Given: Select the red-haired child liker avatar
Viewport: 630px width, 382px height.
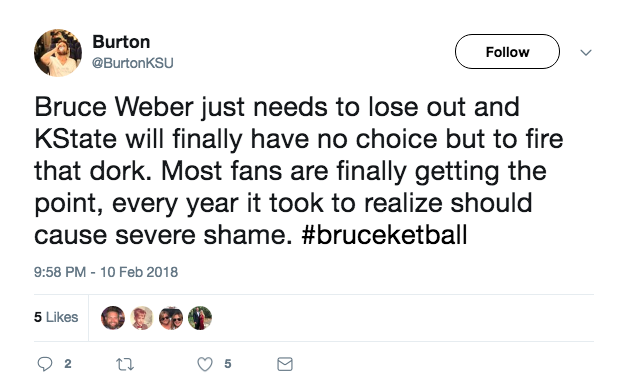Looking at the screenshot, I should point(141,318).
